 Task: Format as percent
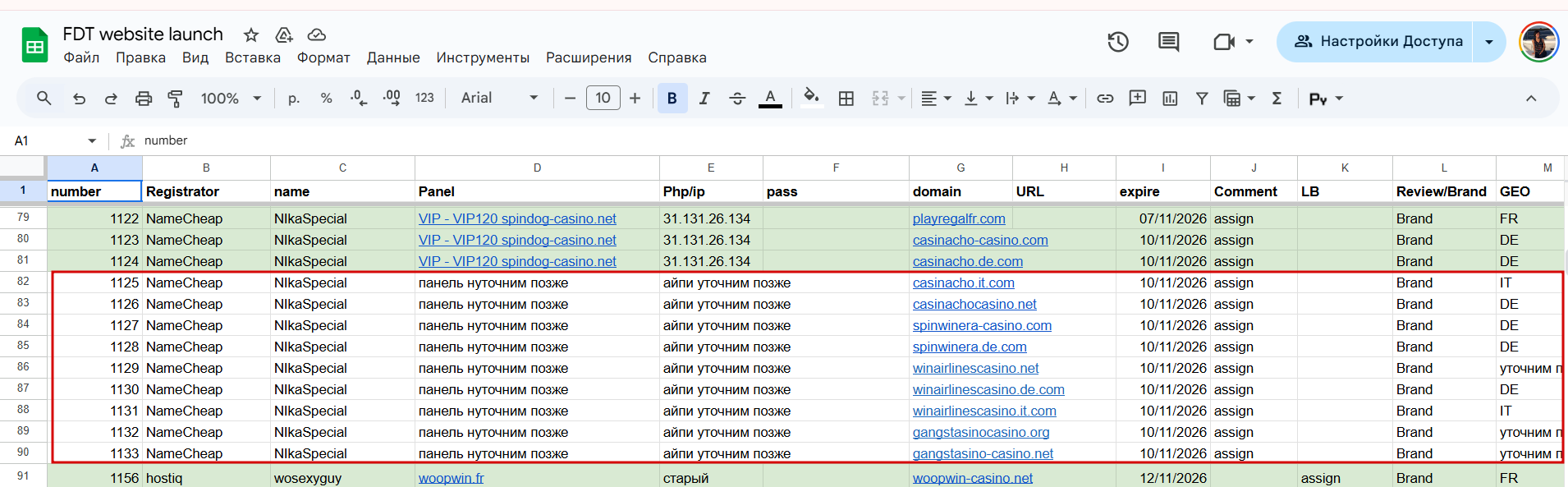point(326,99)
